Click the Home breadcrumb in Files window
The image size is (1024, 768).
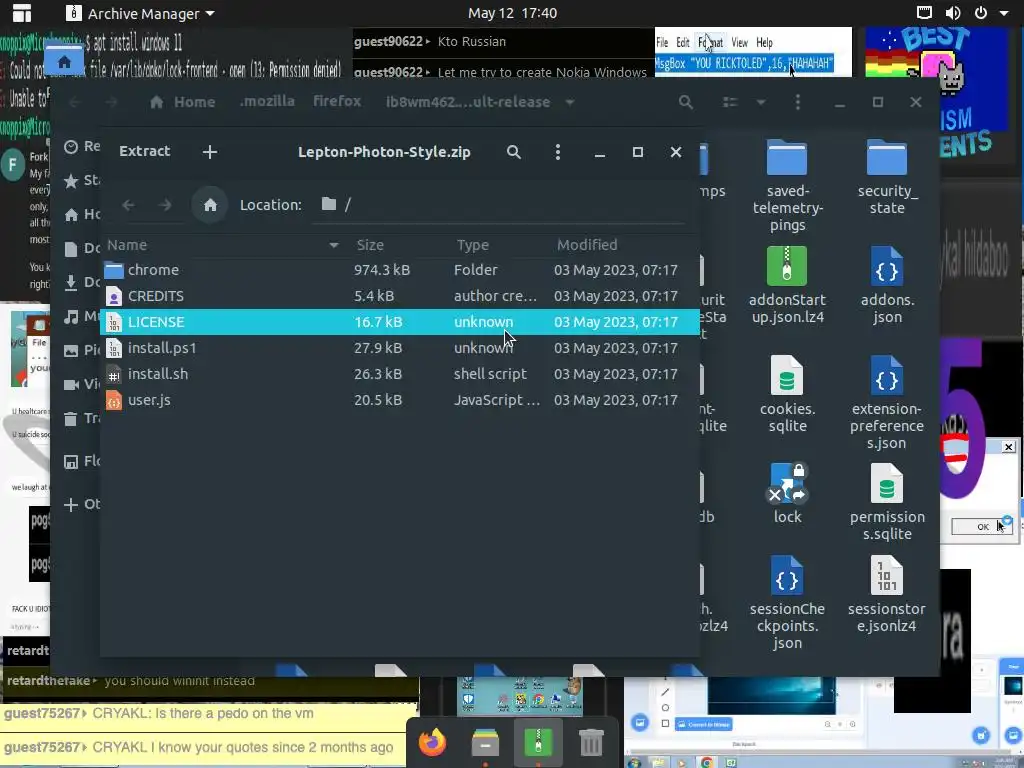pyautogui.click(x=183, y=102)
